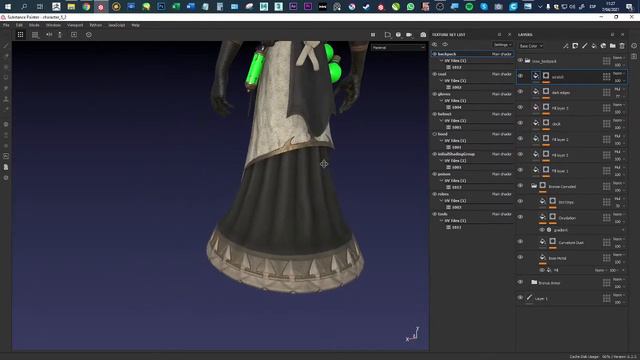Toggle visibility of Layer 1
The height and width of the screenshot is (360, 640).
pos(520,298)
